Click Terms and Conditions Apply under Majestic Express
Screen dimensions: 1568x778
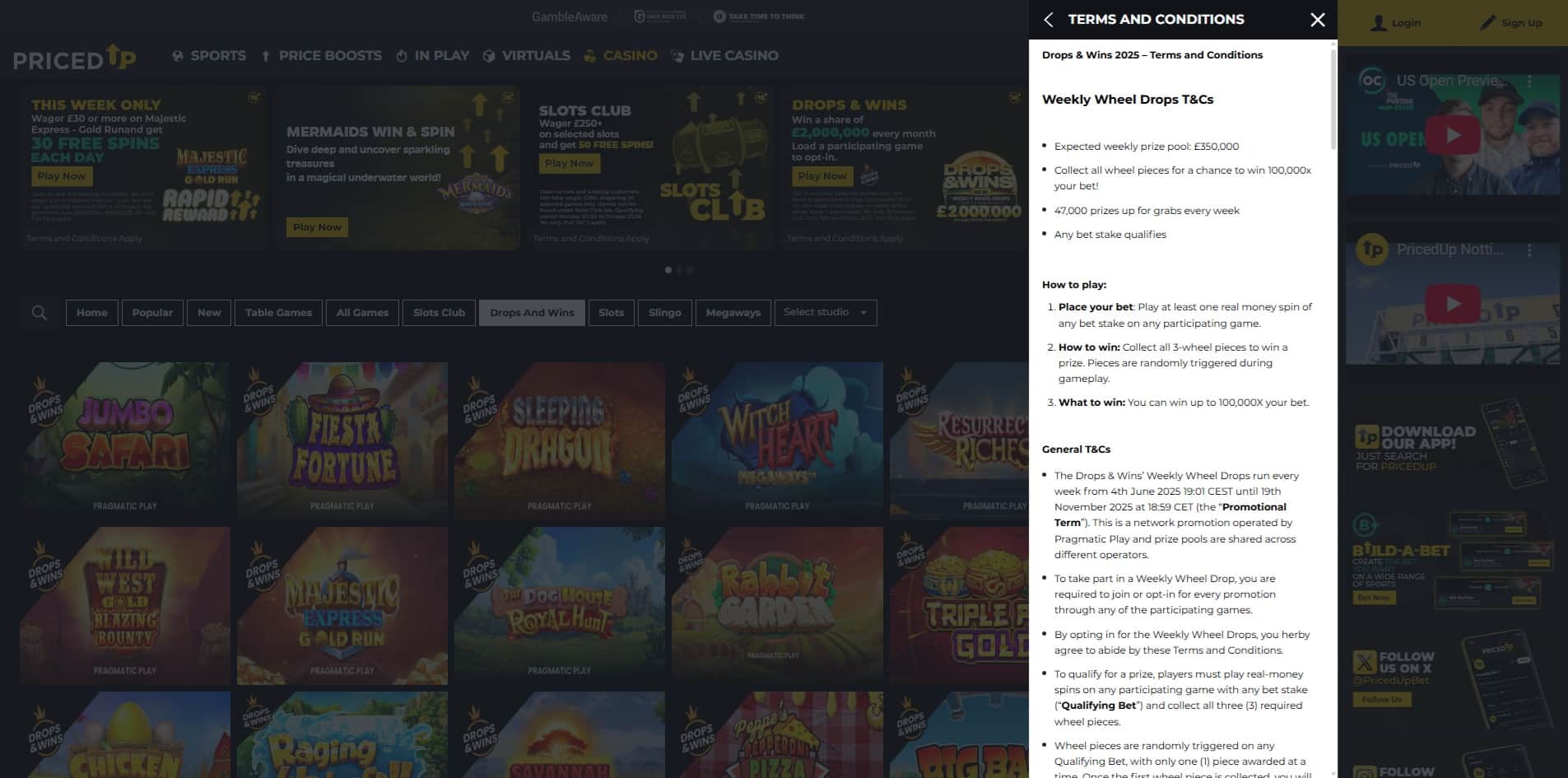[84, 239]
